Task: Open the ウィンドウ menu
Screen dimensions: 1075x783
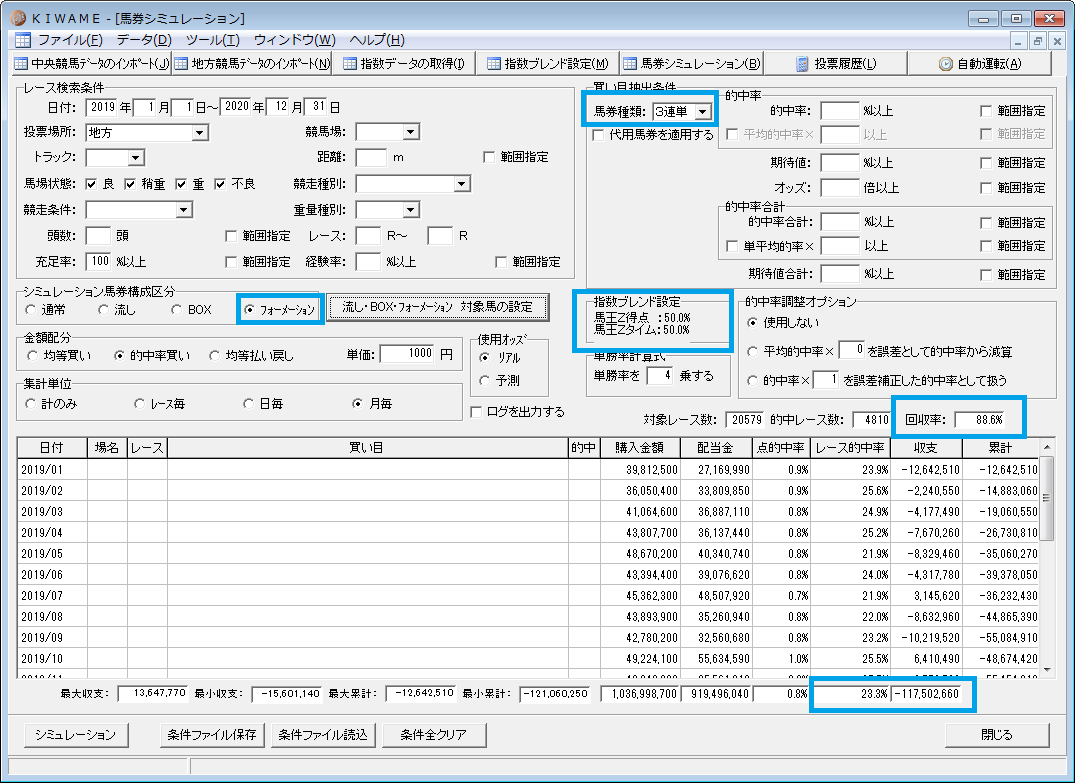Action: click(295, 40)
